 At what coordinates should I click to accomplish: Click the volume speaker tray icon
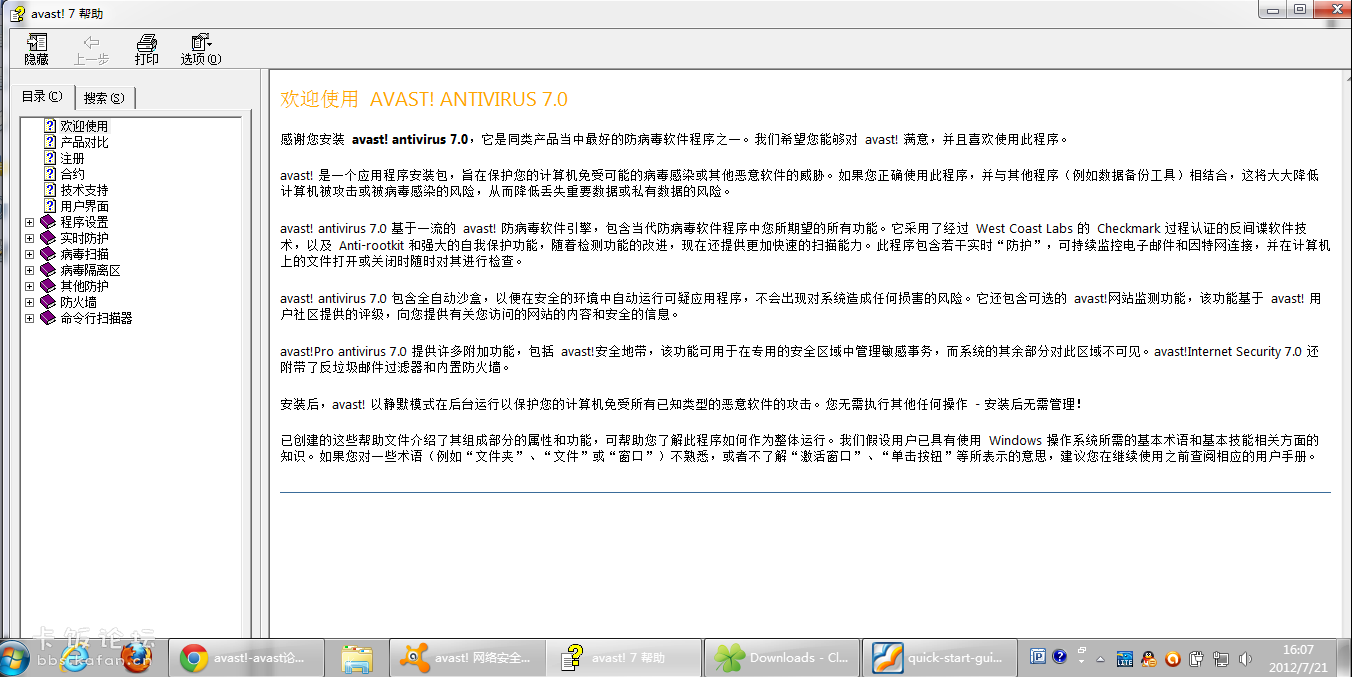(x=1245, y=658)
